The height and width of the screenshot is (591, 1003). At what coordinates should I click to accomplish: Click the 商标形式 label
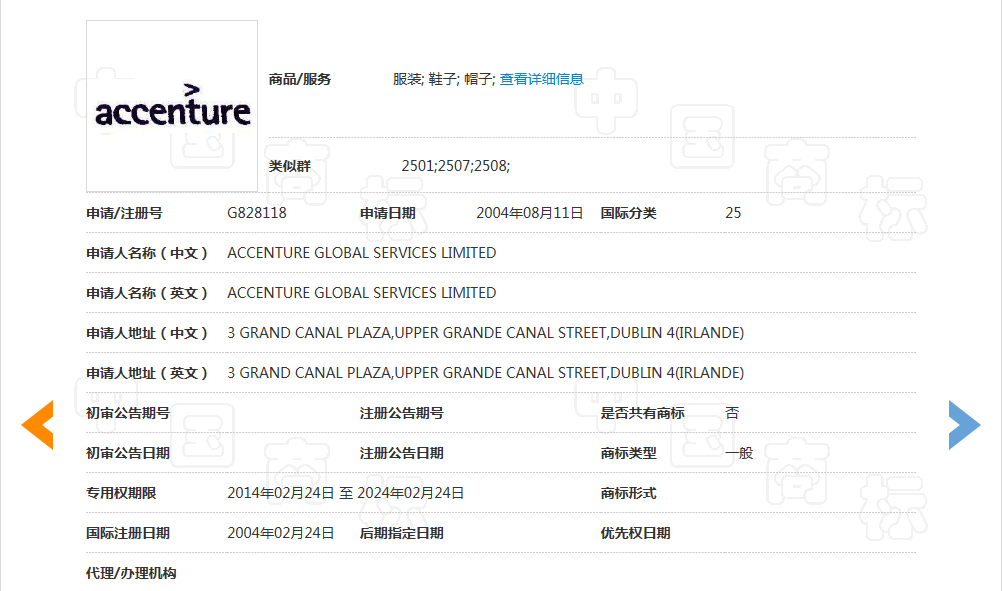coord(628,494)
